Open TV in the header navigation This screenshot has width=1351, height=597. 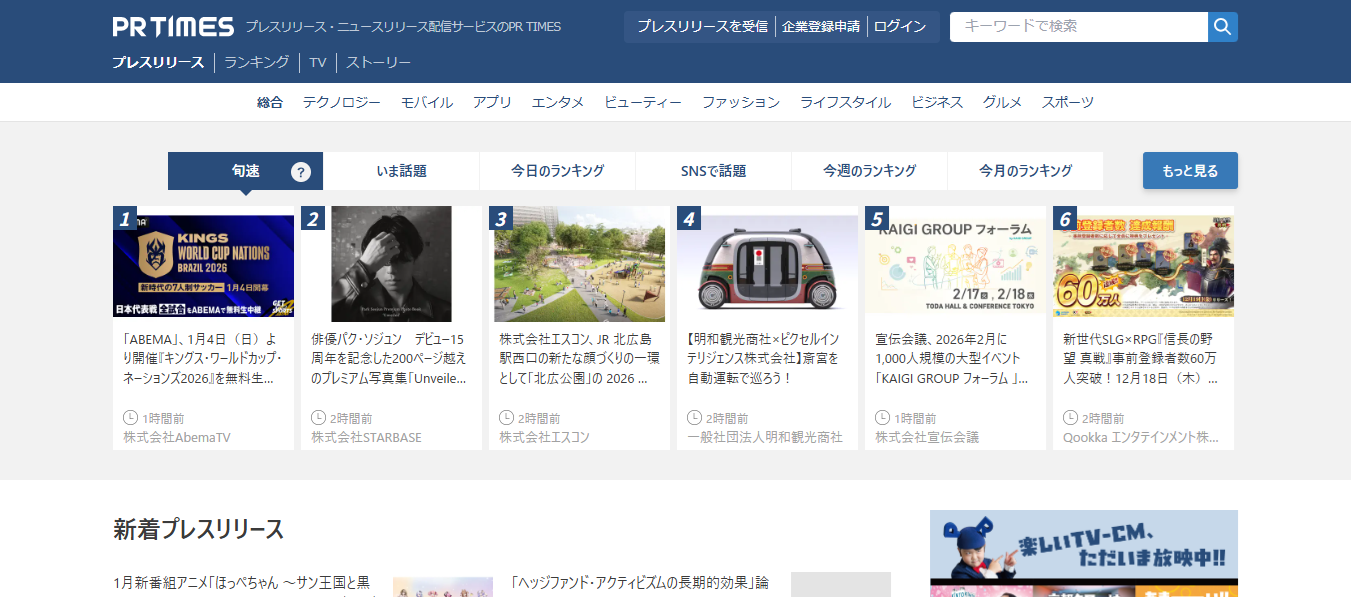318,62
